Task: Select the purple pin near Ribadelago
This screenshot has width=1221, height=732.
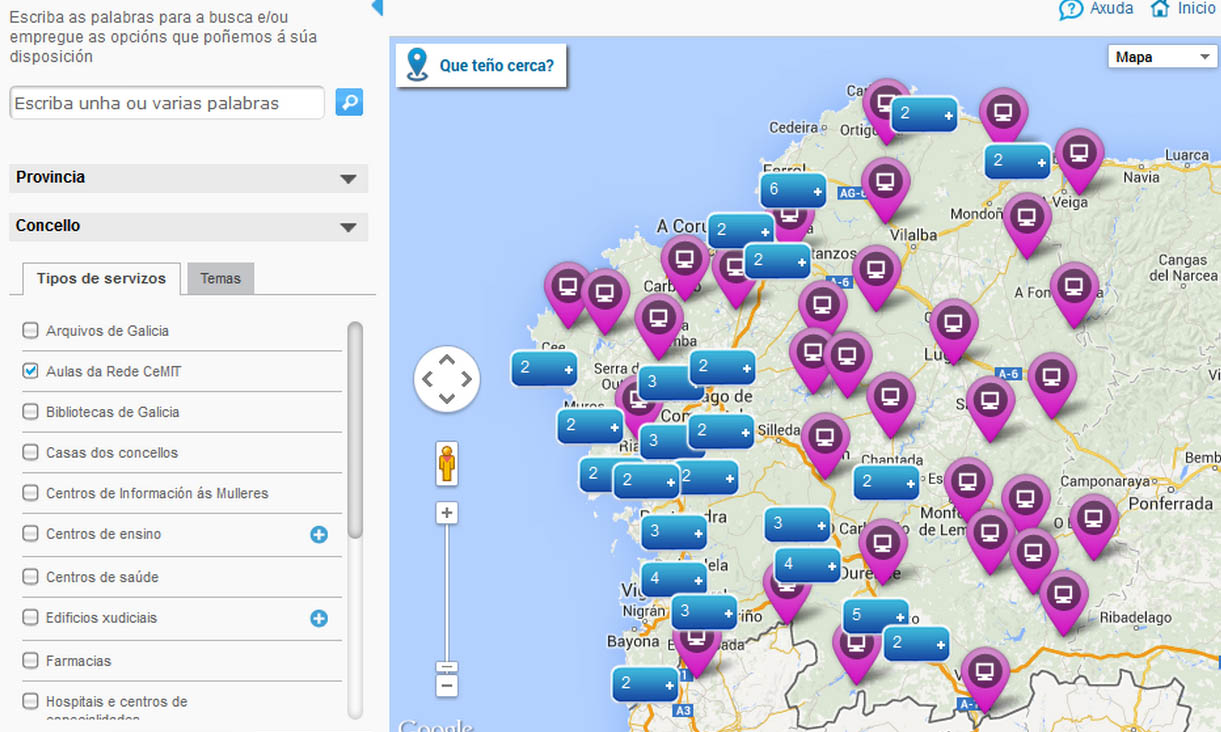Action: point(1064,601)
